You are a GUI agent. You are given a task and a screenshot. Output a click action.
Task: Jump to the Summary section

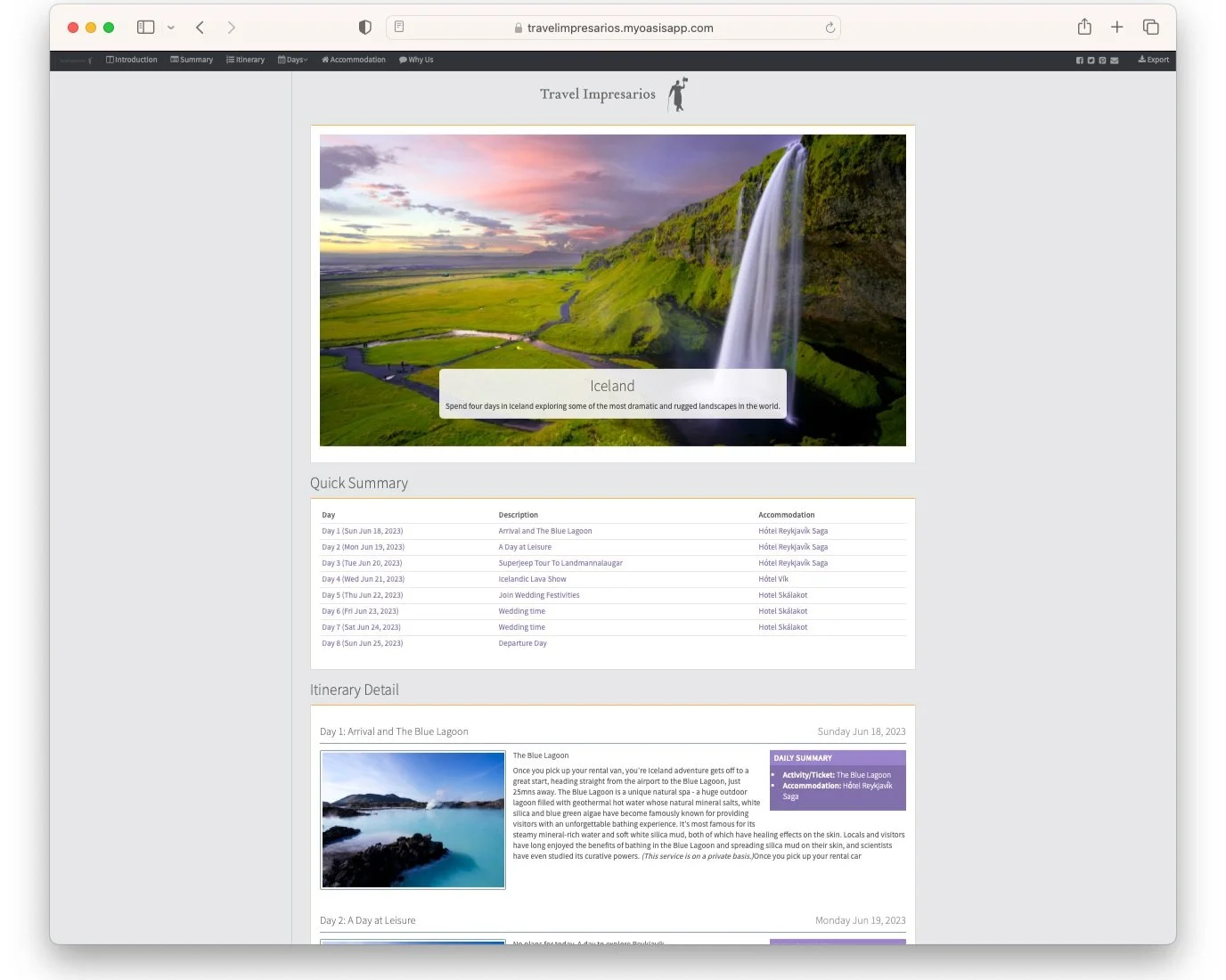(192, 60)
